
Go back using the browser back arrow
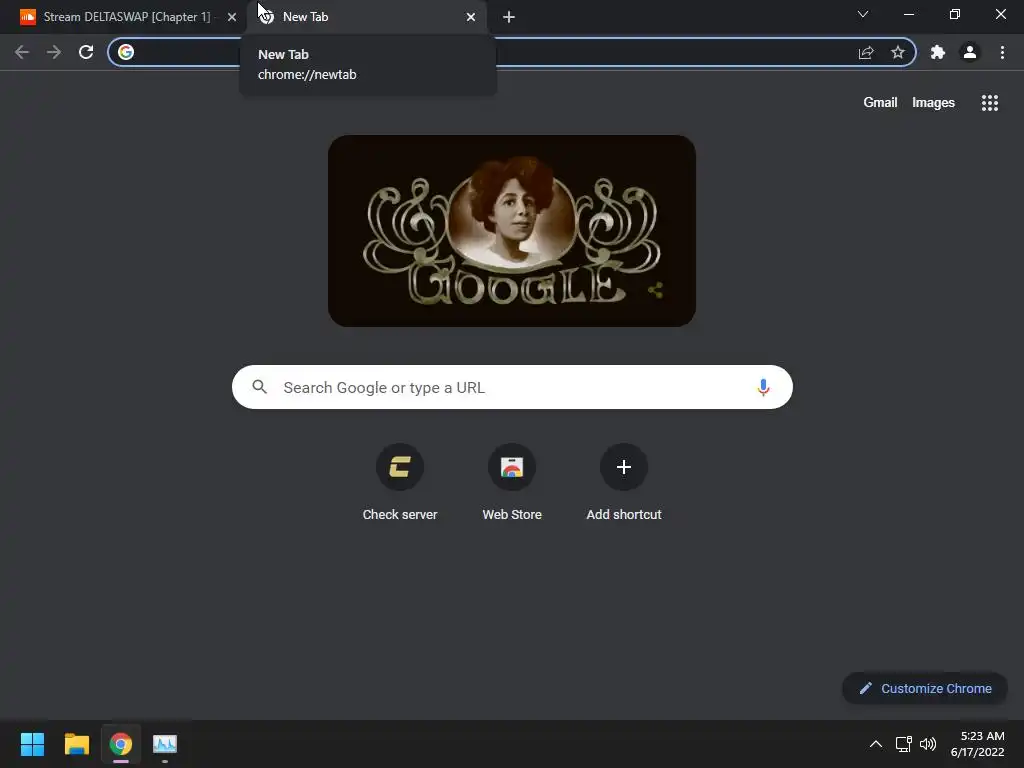22,52
